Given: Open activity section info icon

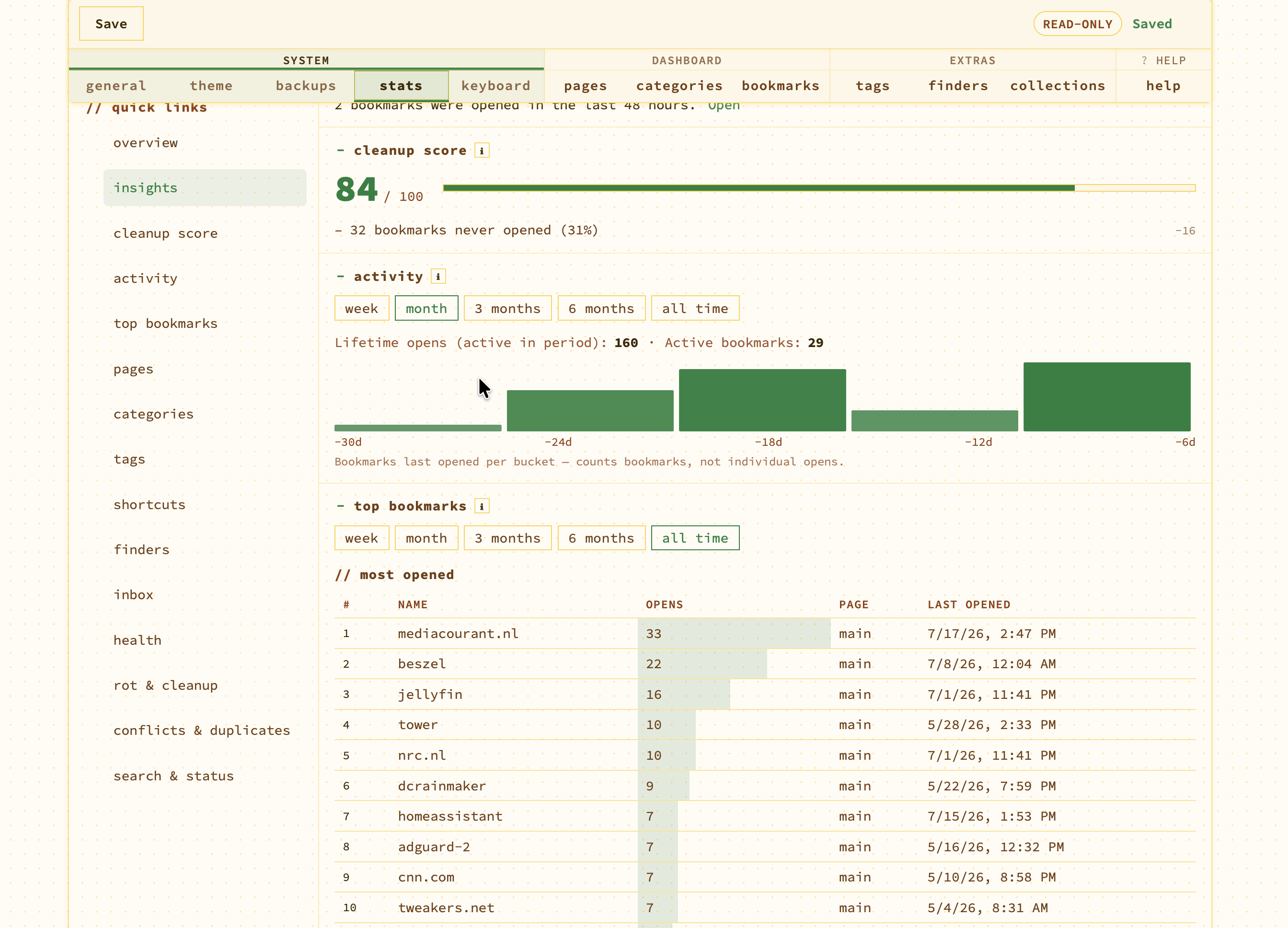Looking at the screenshot, I should [x=438, y=277].
